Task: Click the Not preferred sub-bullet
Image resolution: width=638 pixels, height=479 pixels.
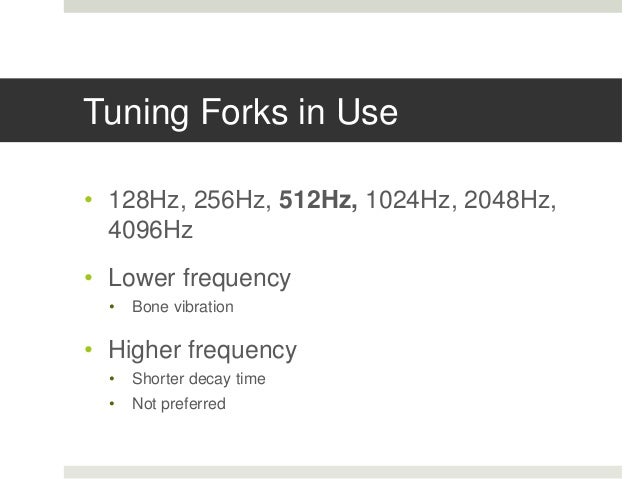Action: [x=179, y=404]
